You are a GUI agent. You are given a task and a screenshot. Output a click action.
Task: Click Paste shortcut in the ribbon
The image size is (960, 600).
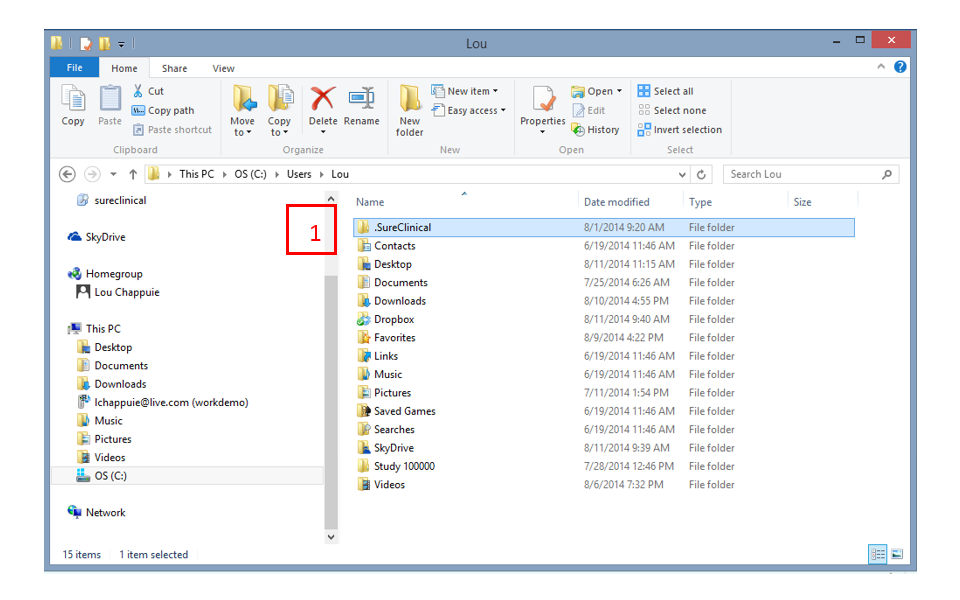[x=173, y=130]
